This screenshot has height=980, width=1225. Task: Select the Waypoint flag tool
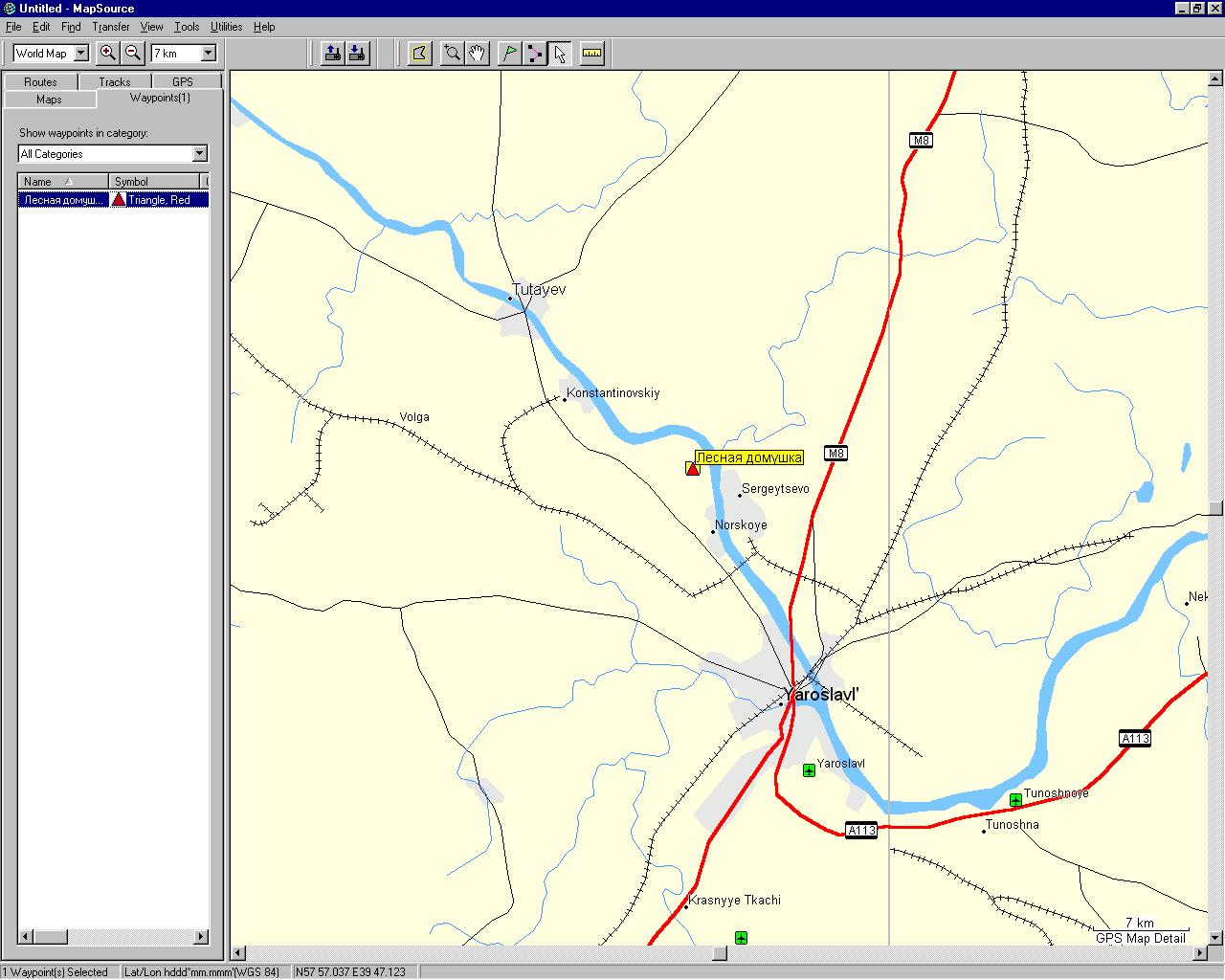(510, 54)
